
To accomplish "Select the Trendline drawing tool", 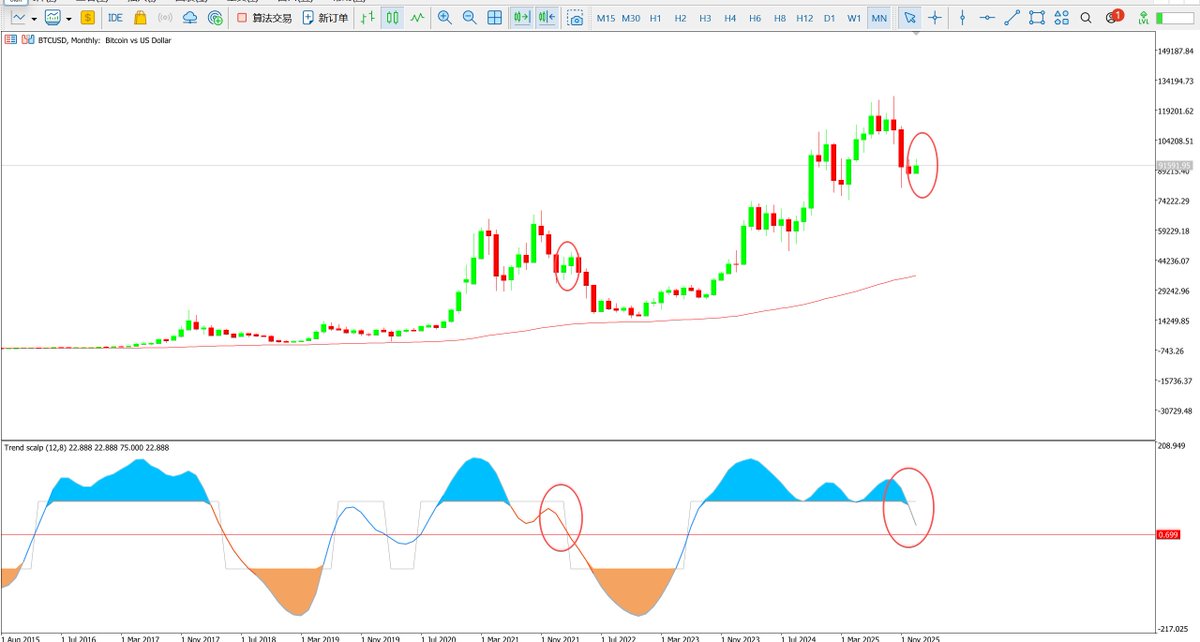I will [1010, 17].
